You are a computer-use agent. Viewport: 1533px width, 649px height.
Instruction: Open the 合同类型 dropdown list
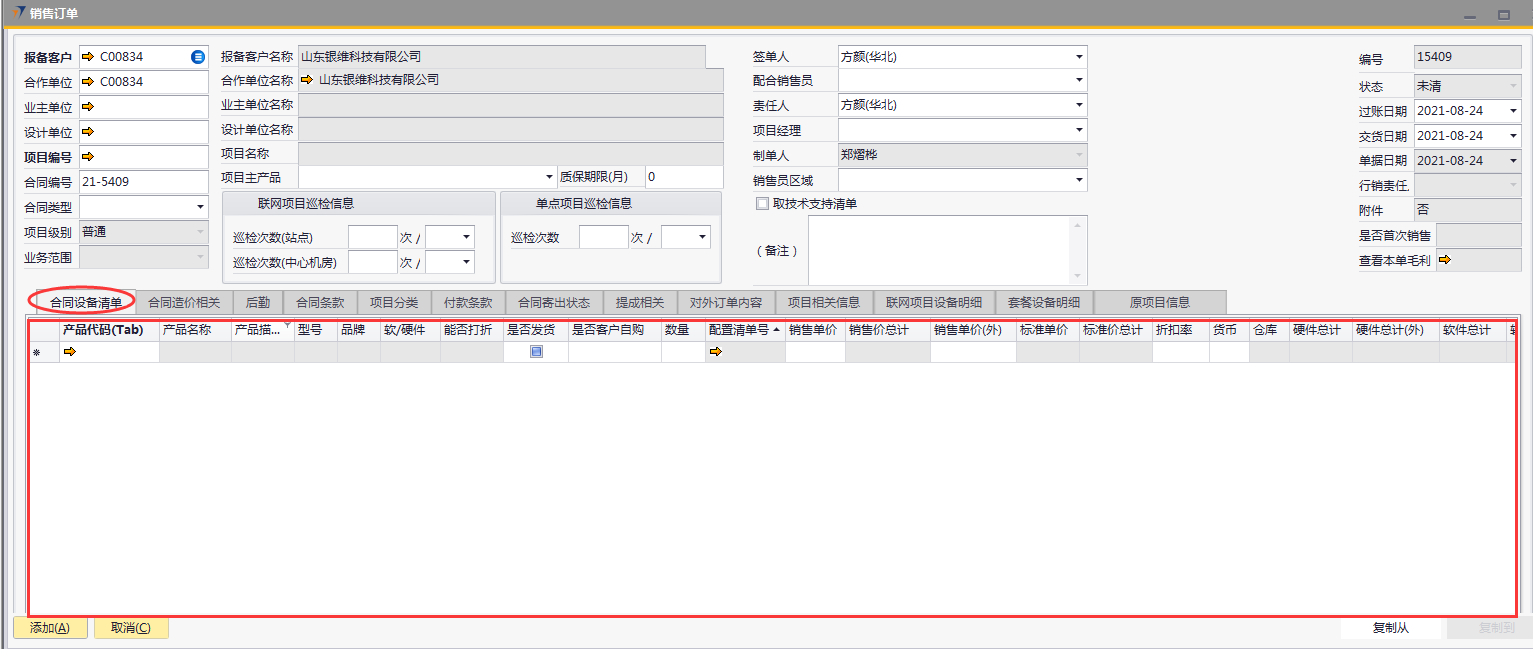200,207
